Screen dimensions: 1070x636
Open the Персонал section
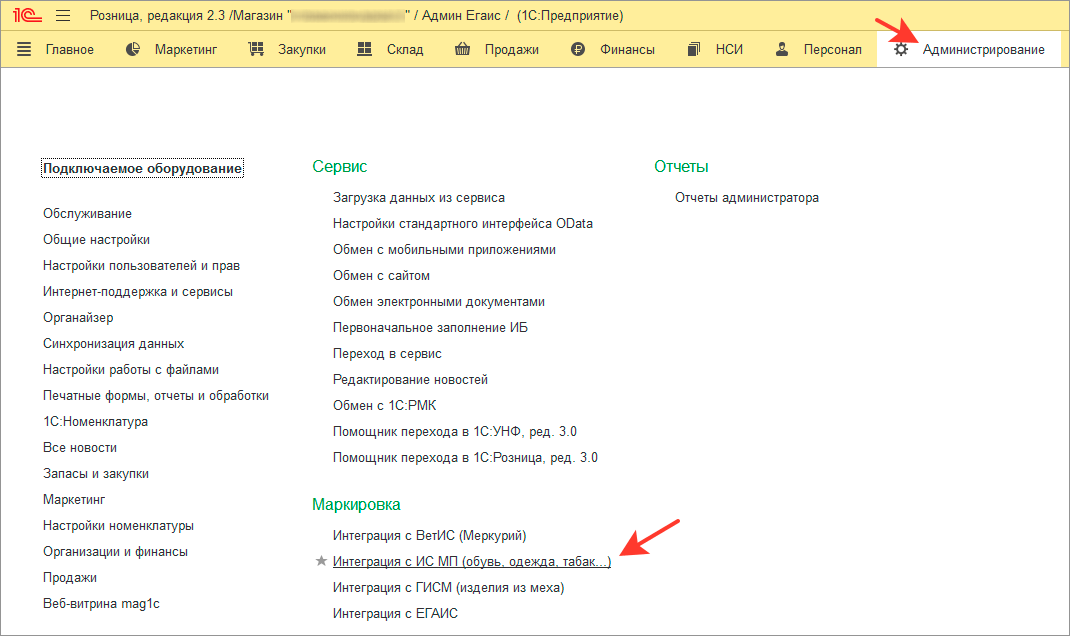pos(833,50)
